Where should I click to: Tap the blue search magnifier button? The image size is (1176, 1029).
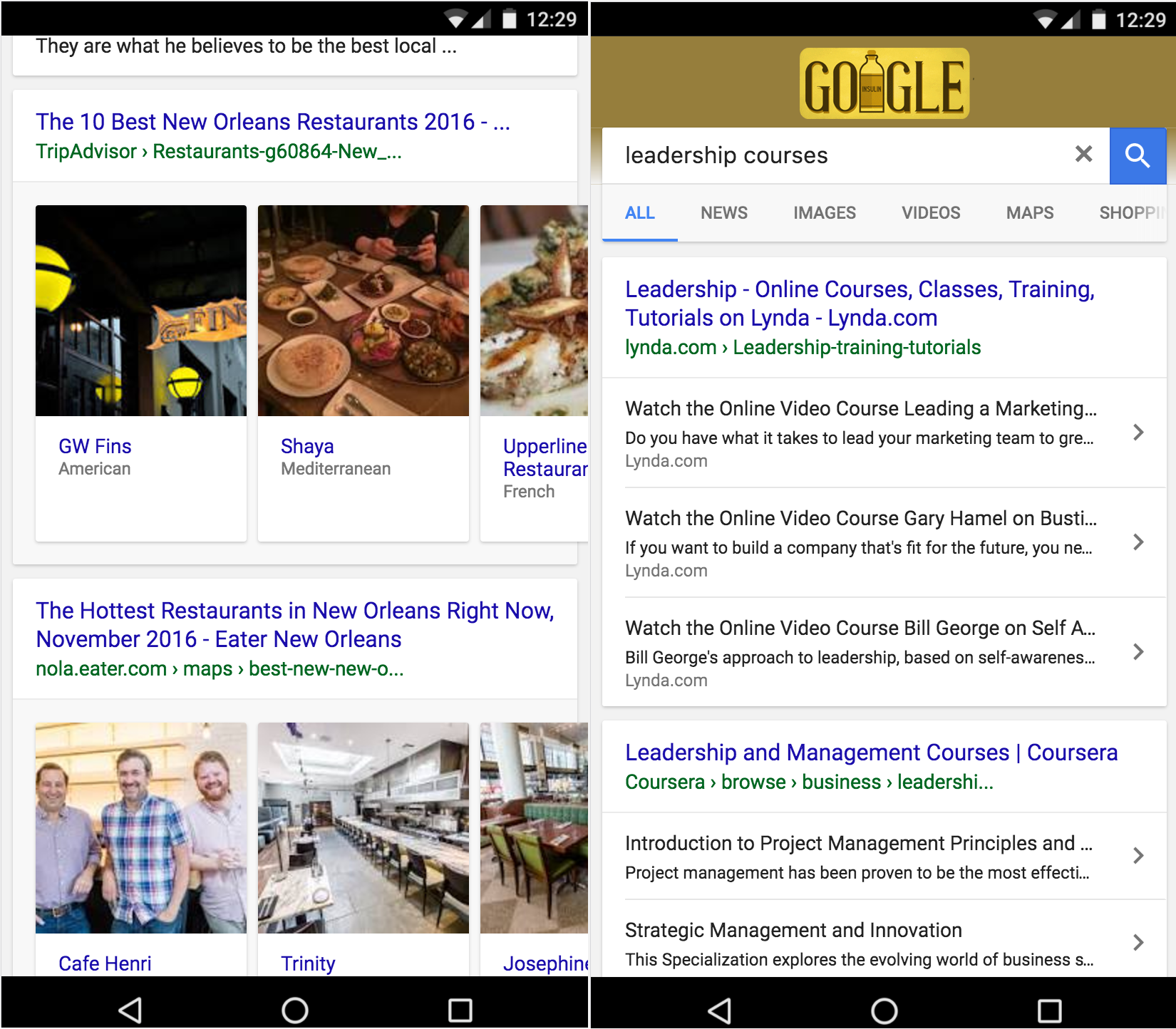pos(1138,155)
